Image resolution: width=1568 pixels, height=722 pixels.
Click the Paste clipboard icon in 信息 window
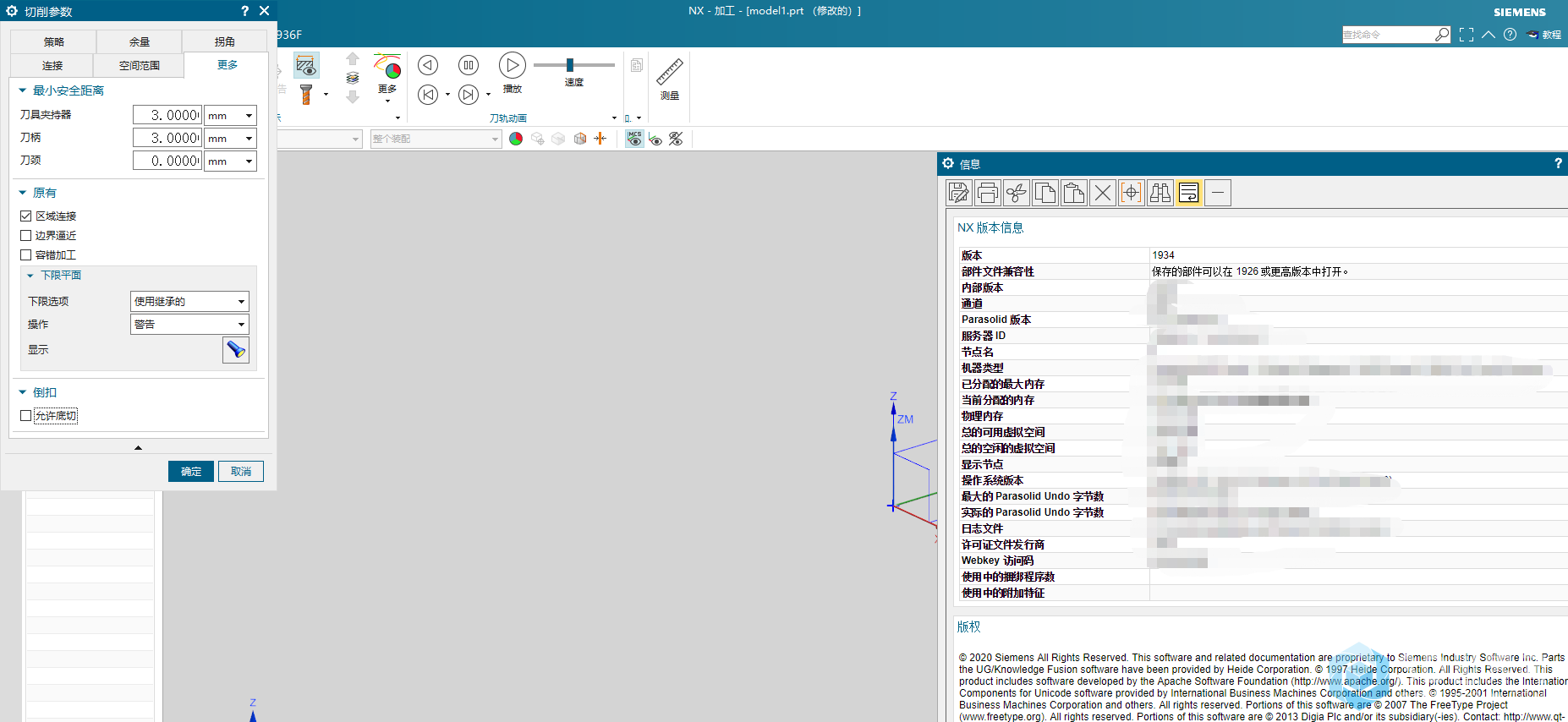coord(1074,193)
